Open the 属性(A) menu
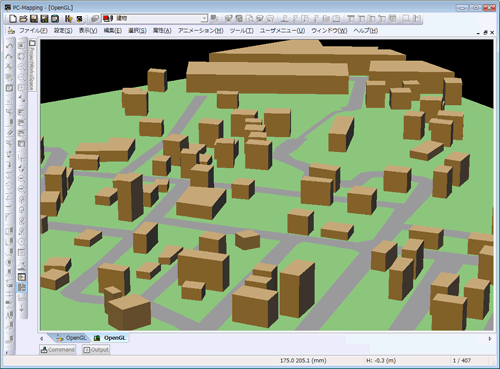500x369 pixels. tap(162, 31)
